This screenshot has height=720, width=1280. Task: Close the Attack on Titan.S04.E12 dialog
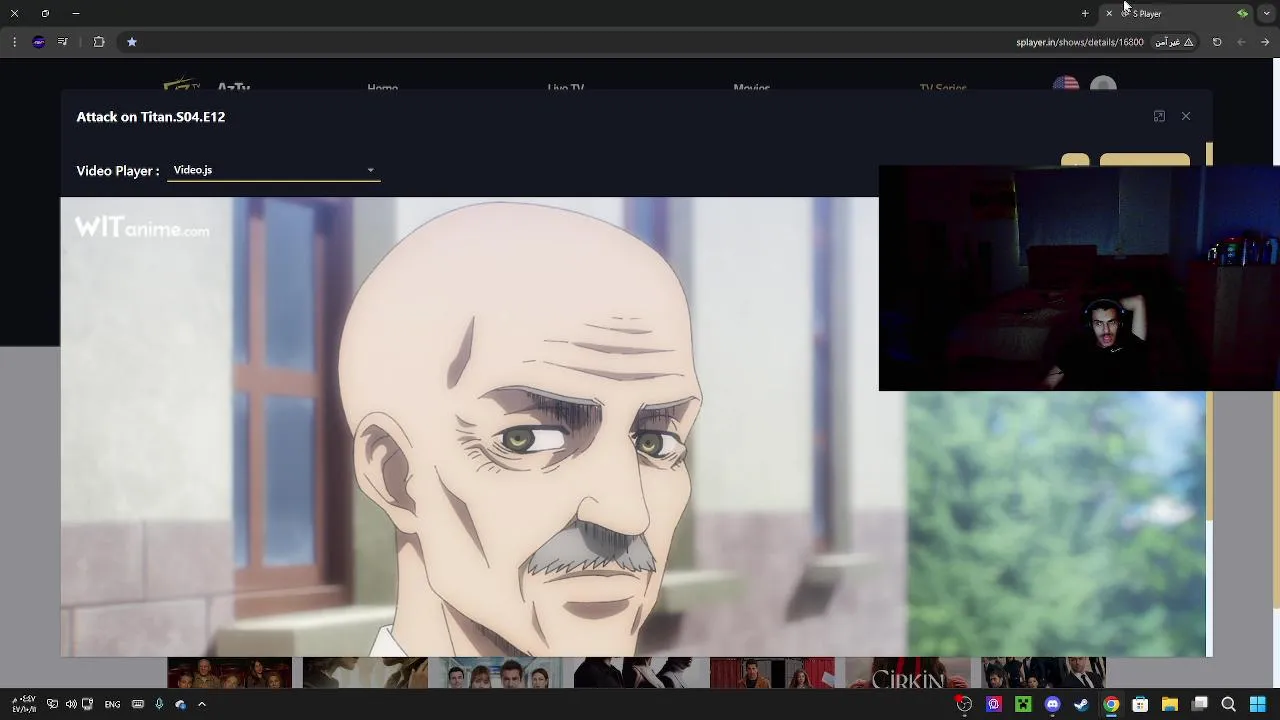[x=1186, y=116]
